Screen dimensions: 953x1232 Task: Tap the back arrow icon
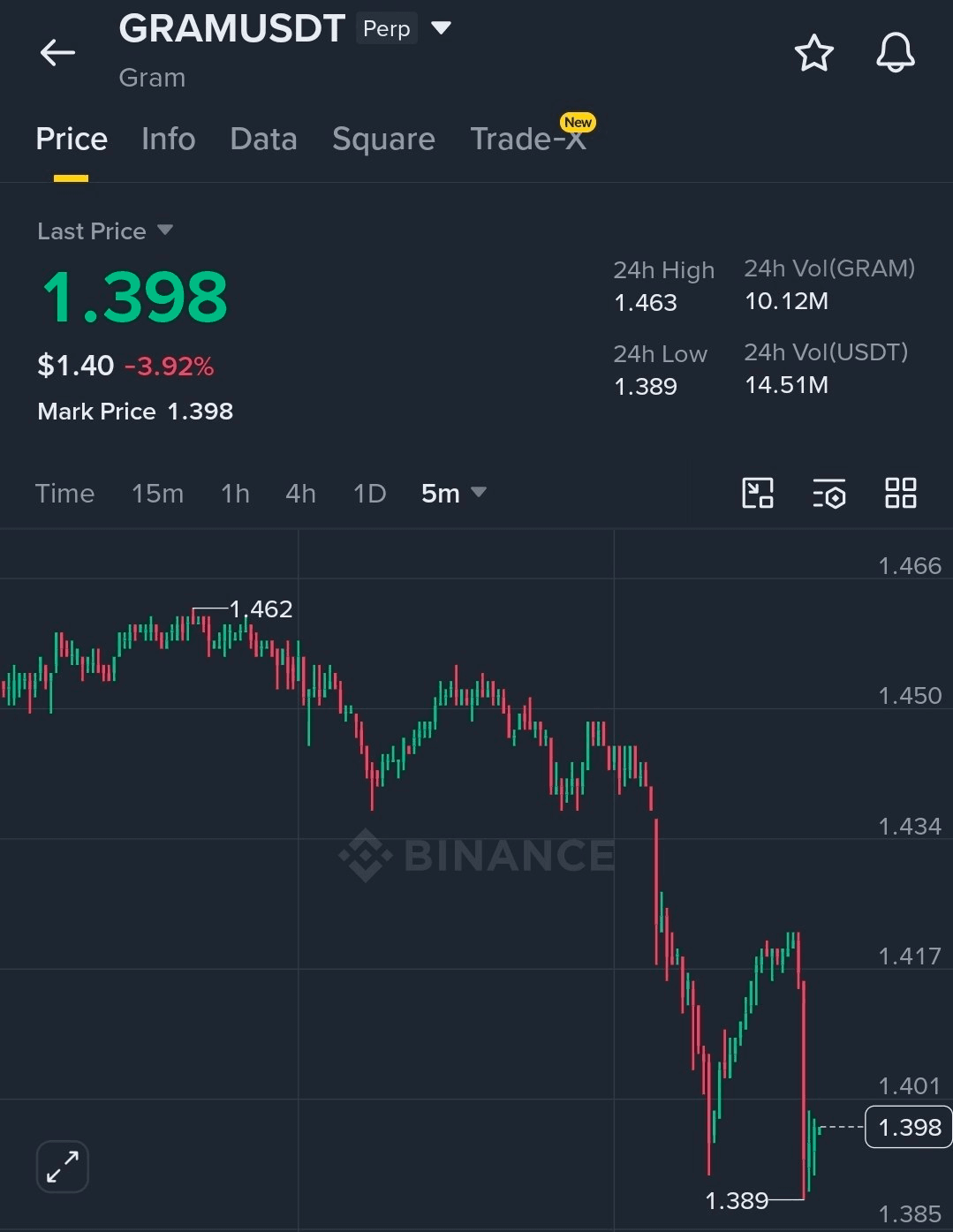[x=57, y=53]
